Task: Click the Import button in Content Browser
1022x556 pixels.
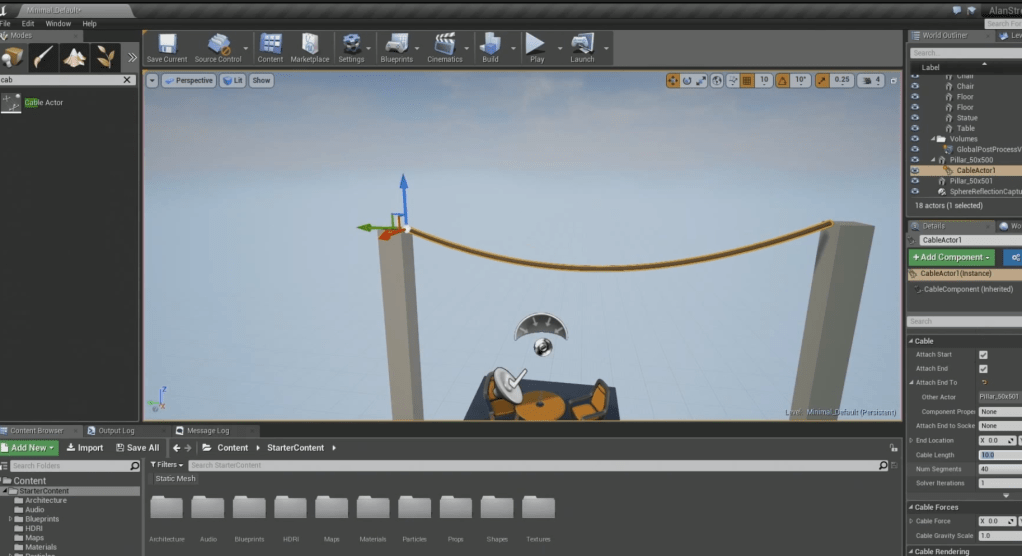Action: point(85,448)
